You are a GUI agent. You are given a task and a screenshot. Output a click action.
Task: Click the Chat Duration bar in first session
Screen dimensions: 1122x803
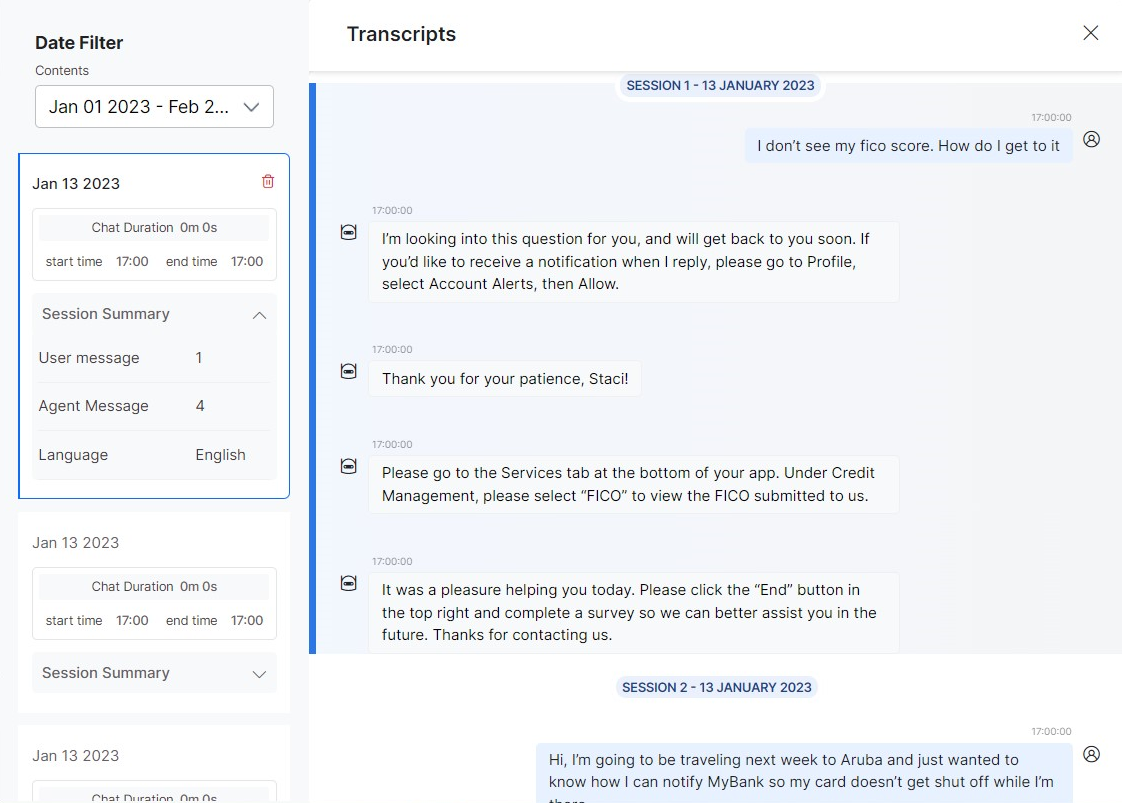[x=154, y=228]
